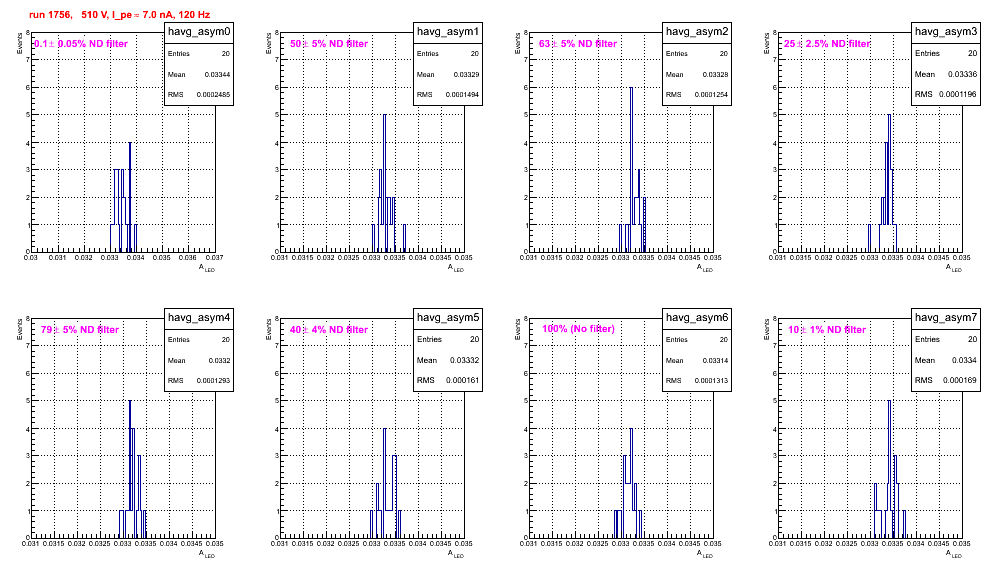
Task: Click the histogram peak in the havg_asym2 plot
Action: point(631,88)
